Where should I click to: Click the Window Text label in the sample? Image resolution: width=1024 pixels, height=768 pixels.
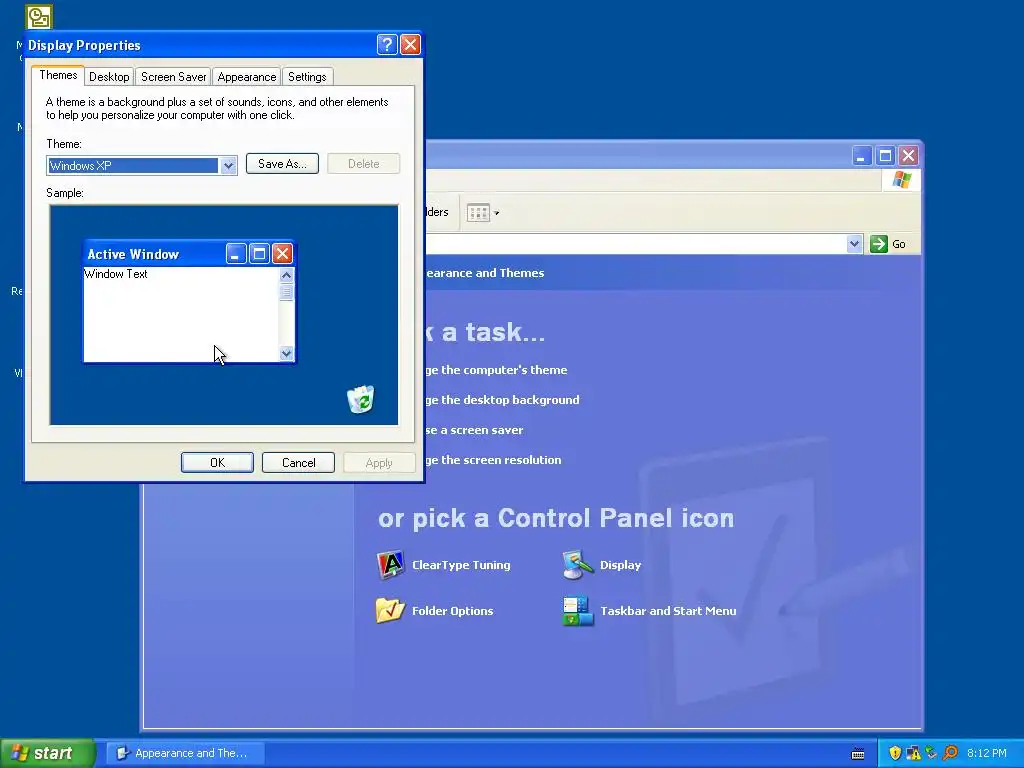coord(116,274)
